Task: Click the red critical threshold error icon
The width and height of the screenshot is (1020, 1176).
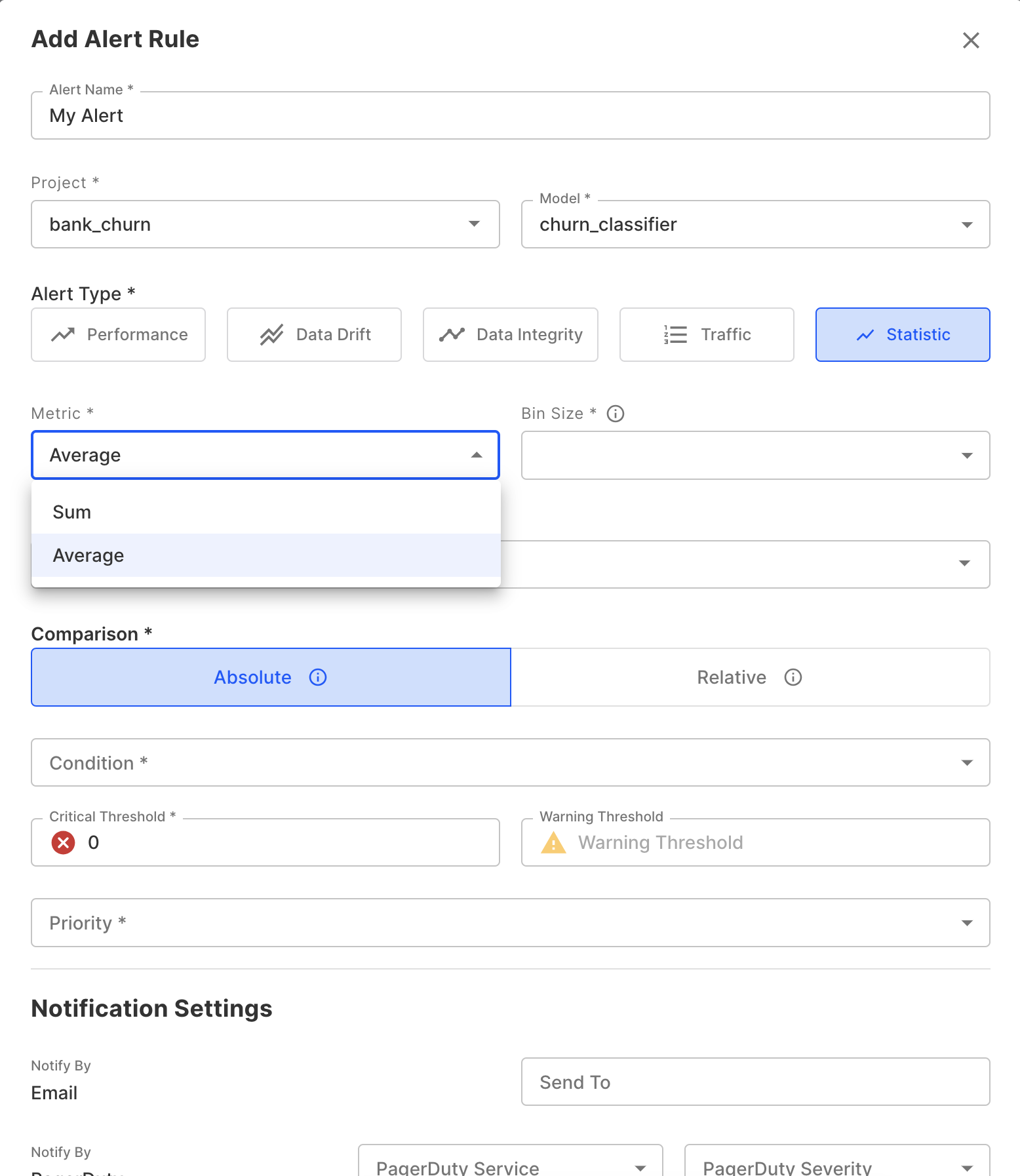Action: click(63, 842)
